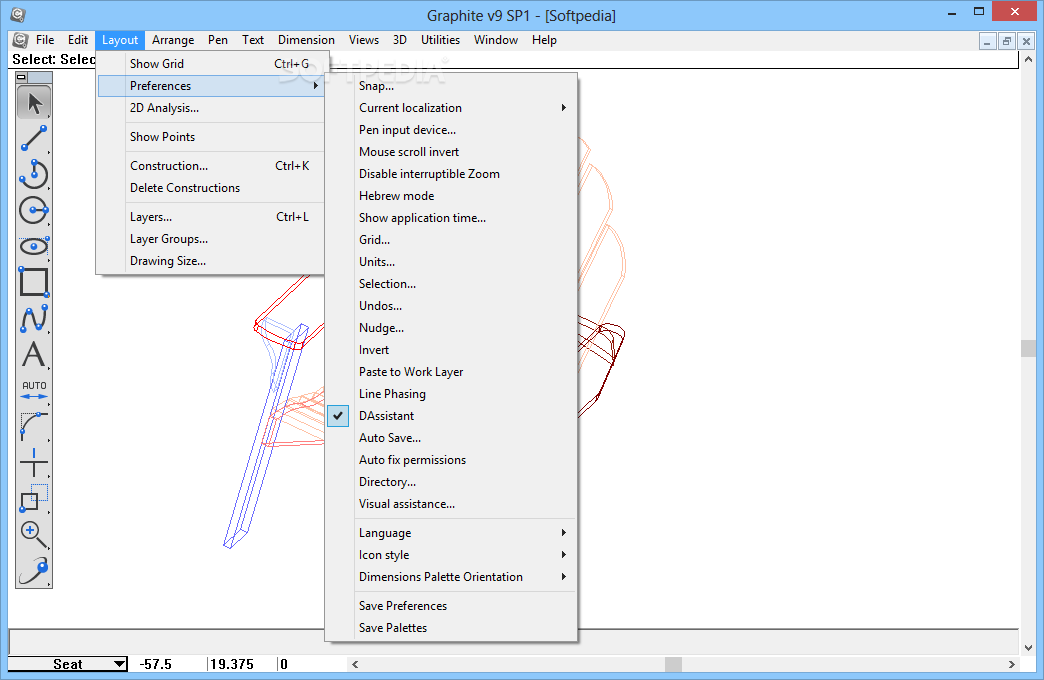This screenshot has width=1044, height=680.
Task: Select the Ellipse tool
Action: 34,246
